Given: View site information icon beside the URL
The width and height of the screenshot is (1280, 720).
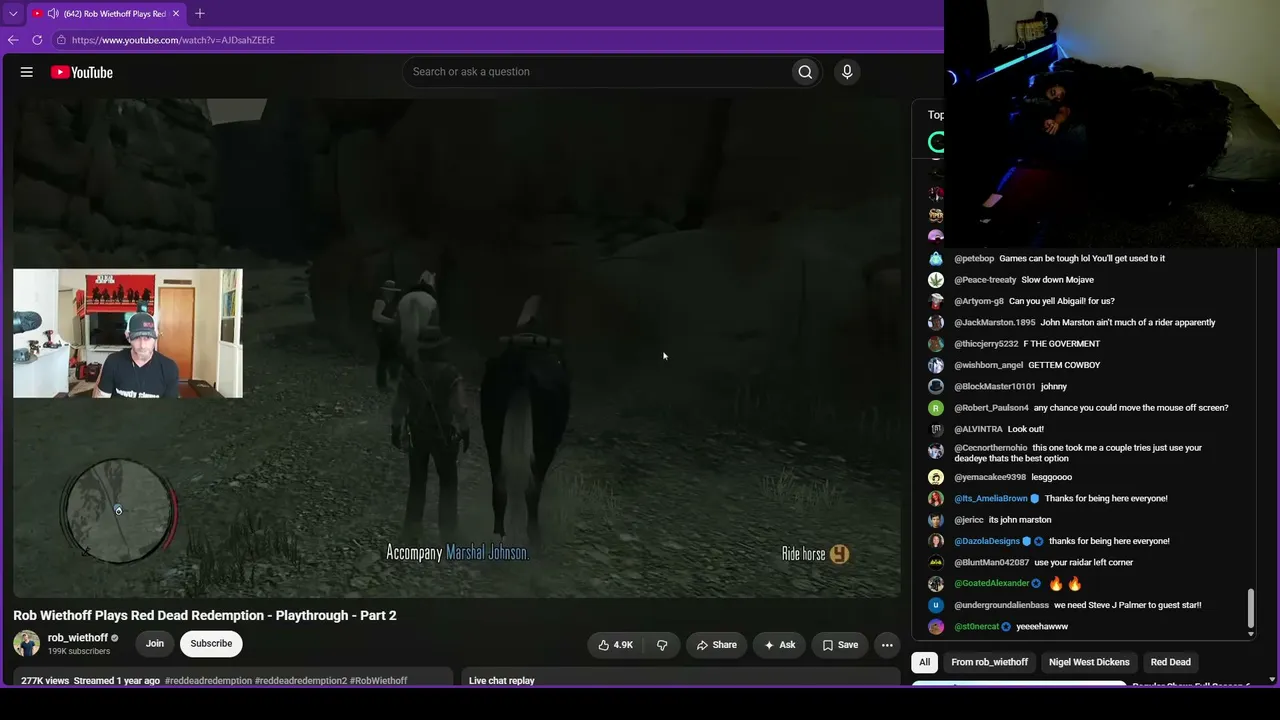Looking at the screenshot, I should 61,40.
